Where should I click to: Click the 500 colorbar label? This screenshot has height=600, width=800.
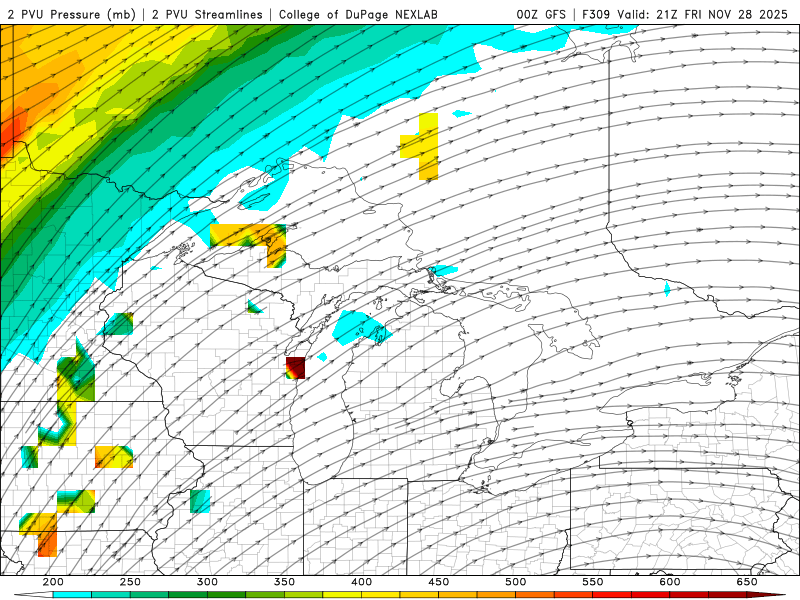click(x=515, y=582)
